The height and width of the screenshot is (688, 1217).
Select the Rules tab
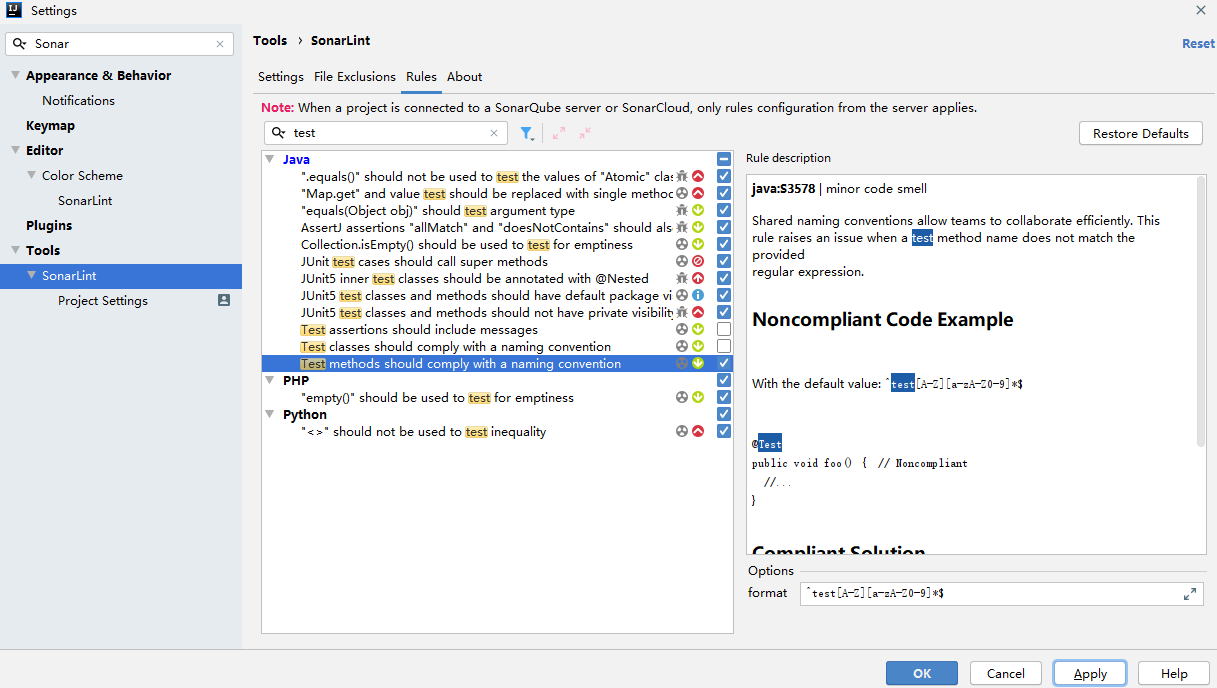421,77
